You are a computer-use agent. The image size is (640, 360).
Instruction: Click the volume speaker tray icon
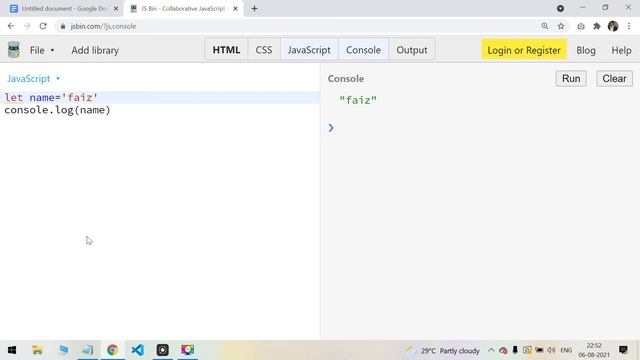point(551,350)
